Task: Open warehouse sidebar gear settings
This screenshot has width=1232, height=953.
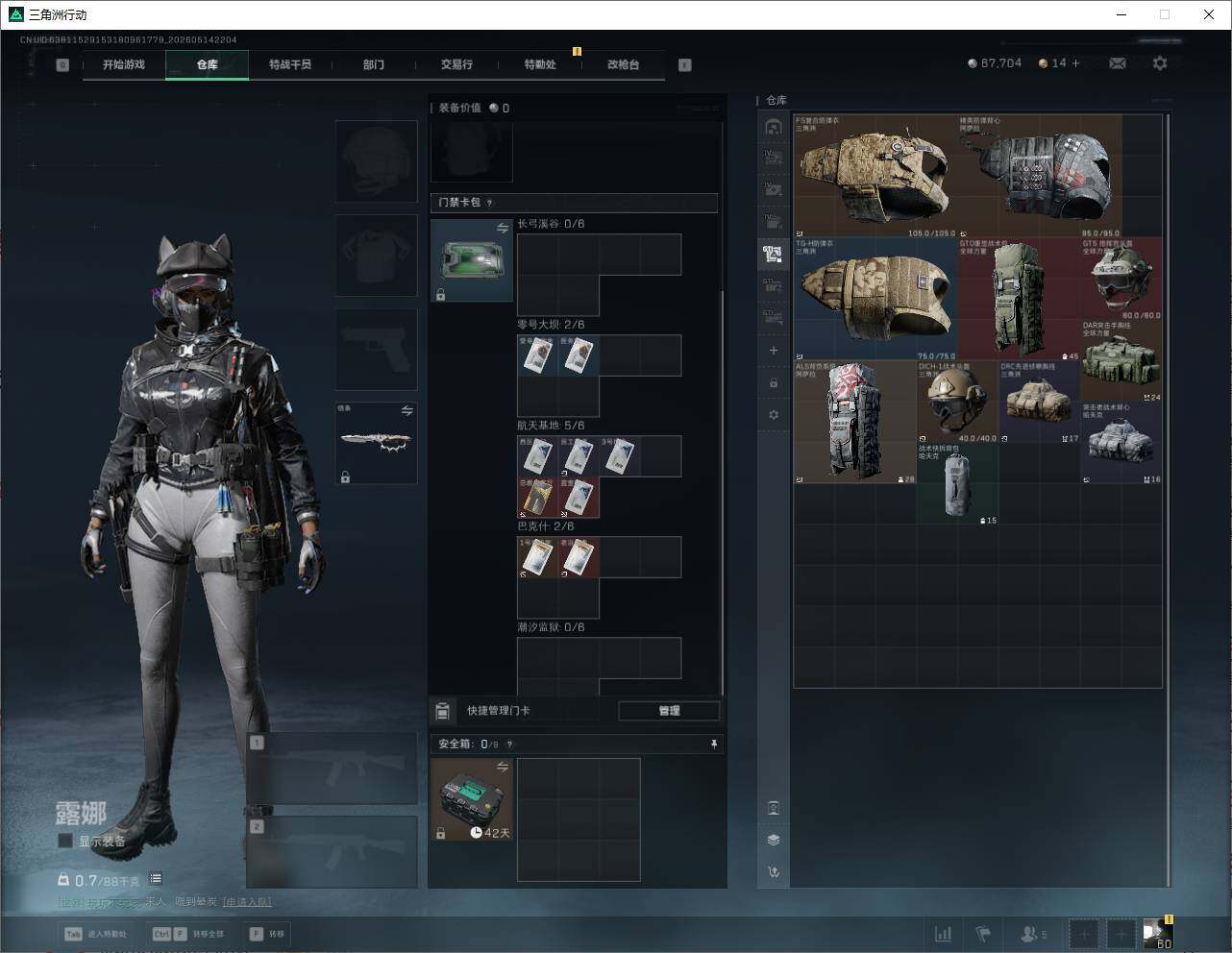Action: point(774,415)
